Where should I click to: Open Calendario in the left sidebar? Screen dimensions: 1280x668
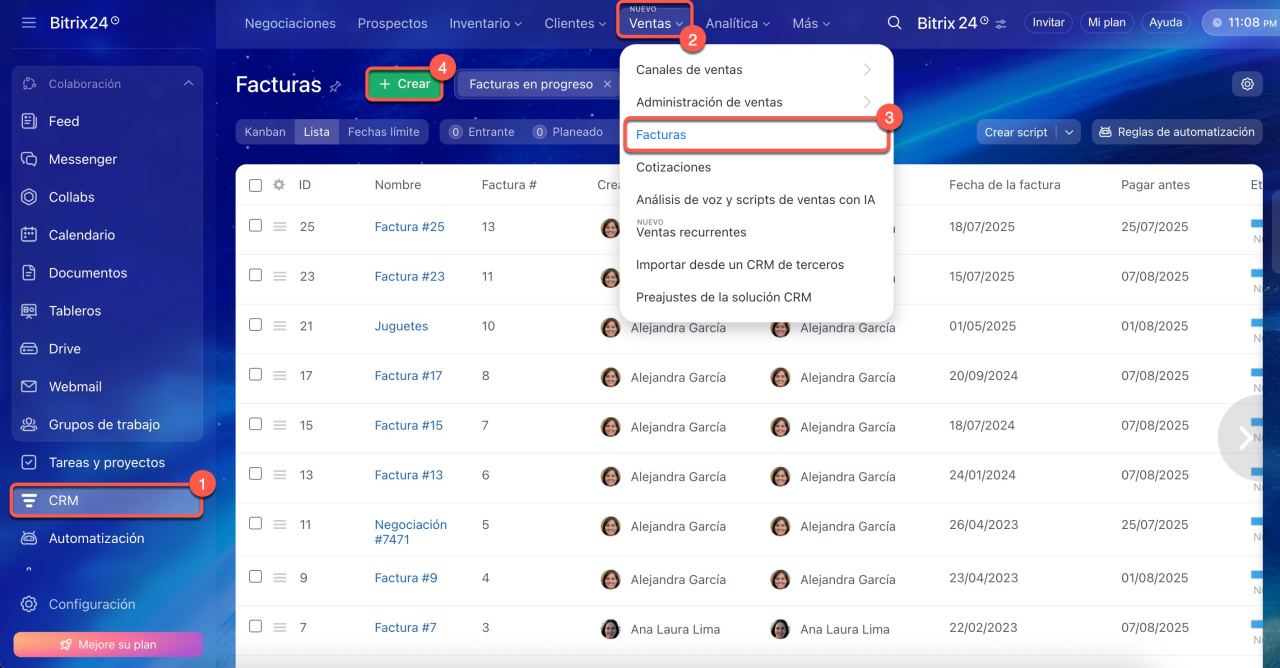click(82, 235)
